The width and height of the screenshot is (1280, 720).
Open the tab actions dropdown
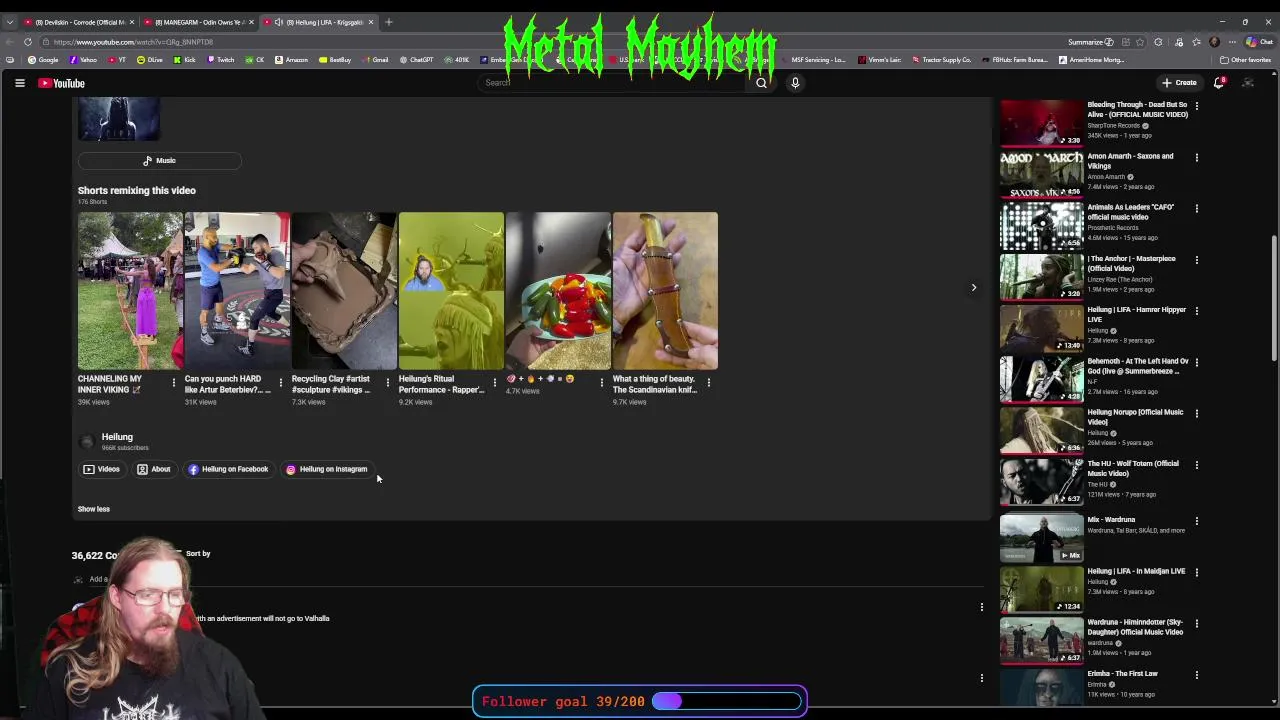click(11, 22)
